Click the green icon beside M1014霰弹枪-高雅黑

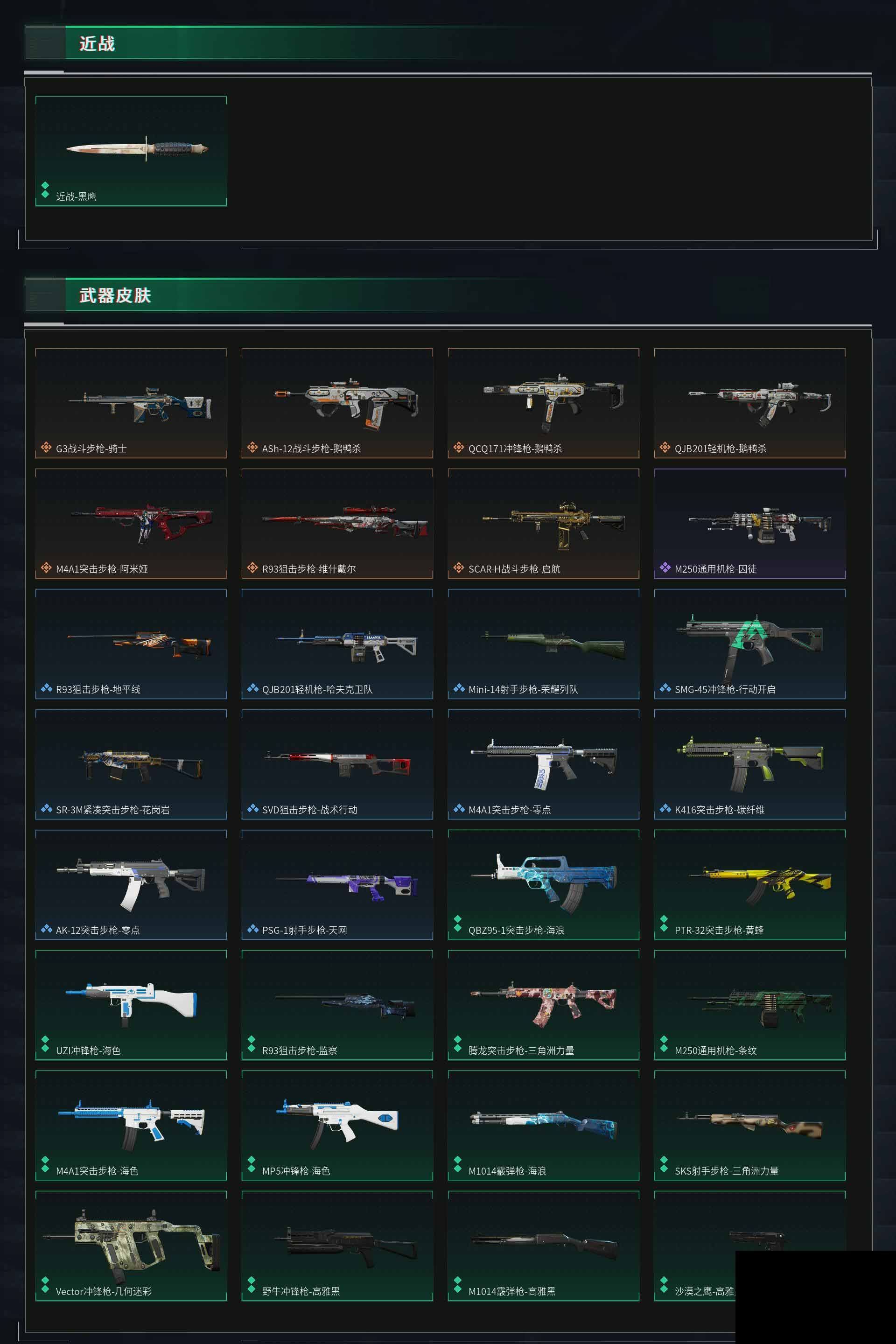pos(457,1285)
